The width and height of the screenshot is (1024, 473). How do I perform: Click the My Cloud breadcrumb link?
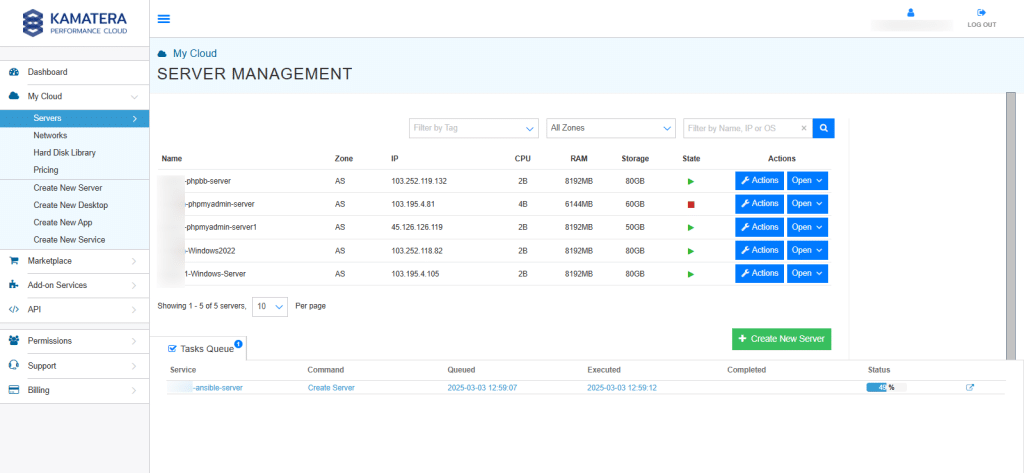click(195, 54)
